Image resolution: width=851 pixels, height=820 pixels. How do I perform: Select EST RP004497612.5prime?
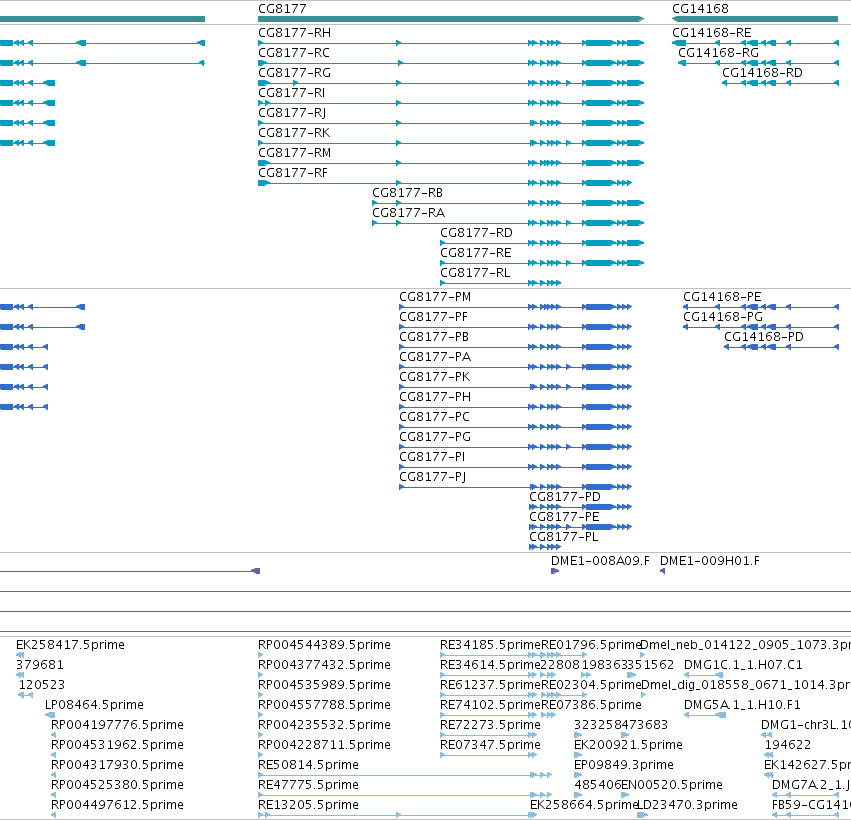(117, 805)
